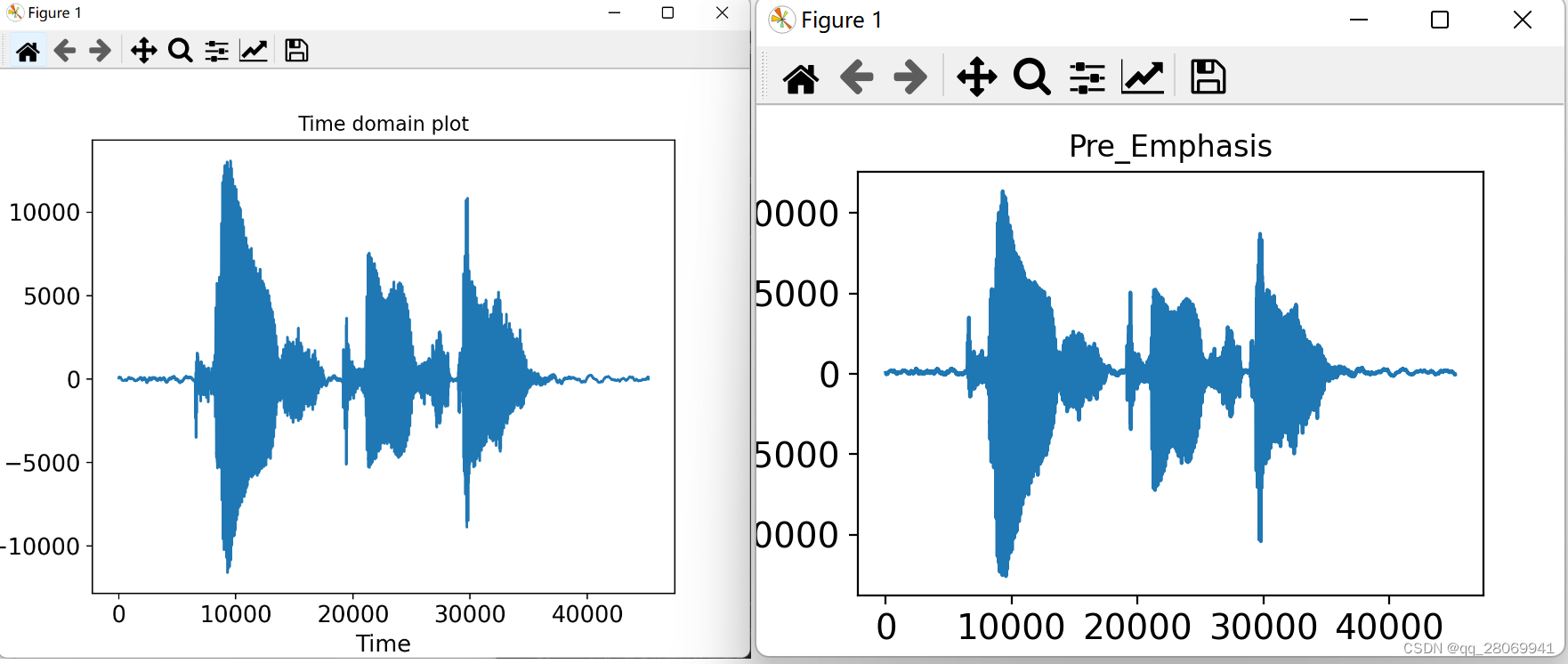This screenshot has width=1568, height=664.
Task: Click Forward arrow in right Pre_Emphasis window
Action: coord(909,77)
